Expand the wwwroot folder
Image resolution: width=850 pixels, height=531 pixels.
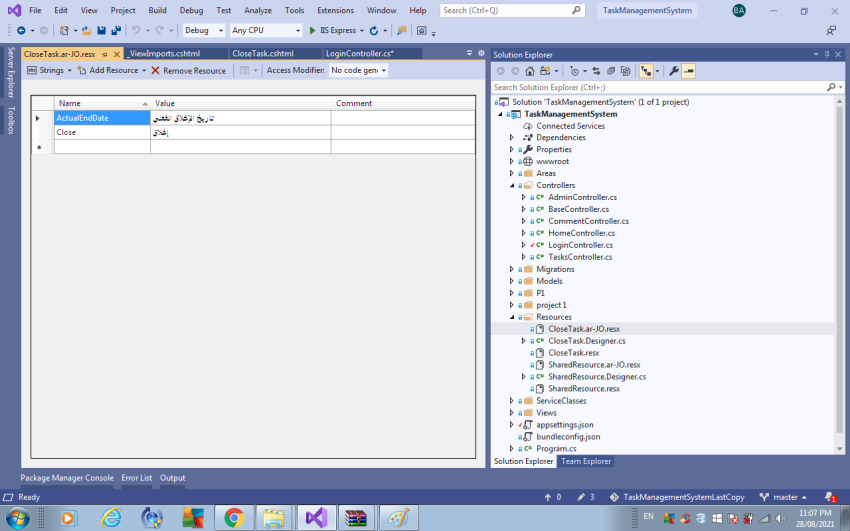[x=512, y=161]
